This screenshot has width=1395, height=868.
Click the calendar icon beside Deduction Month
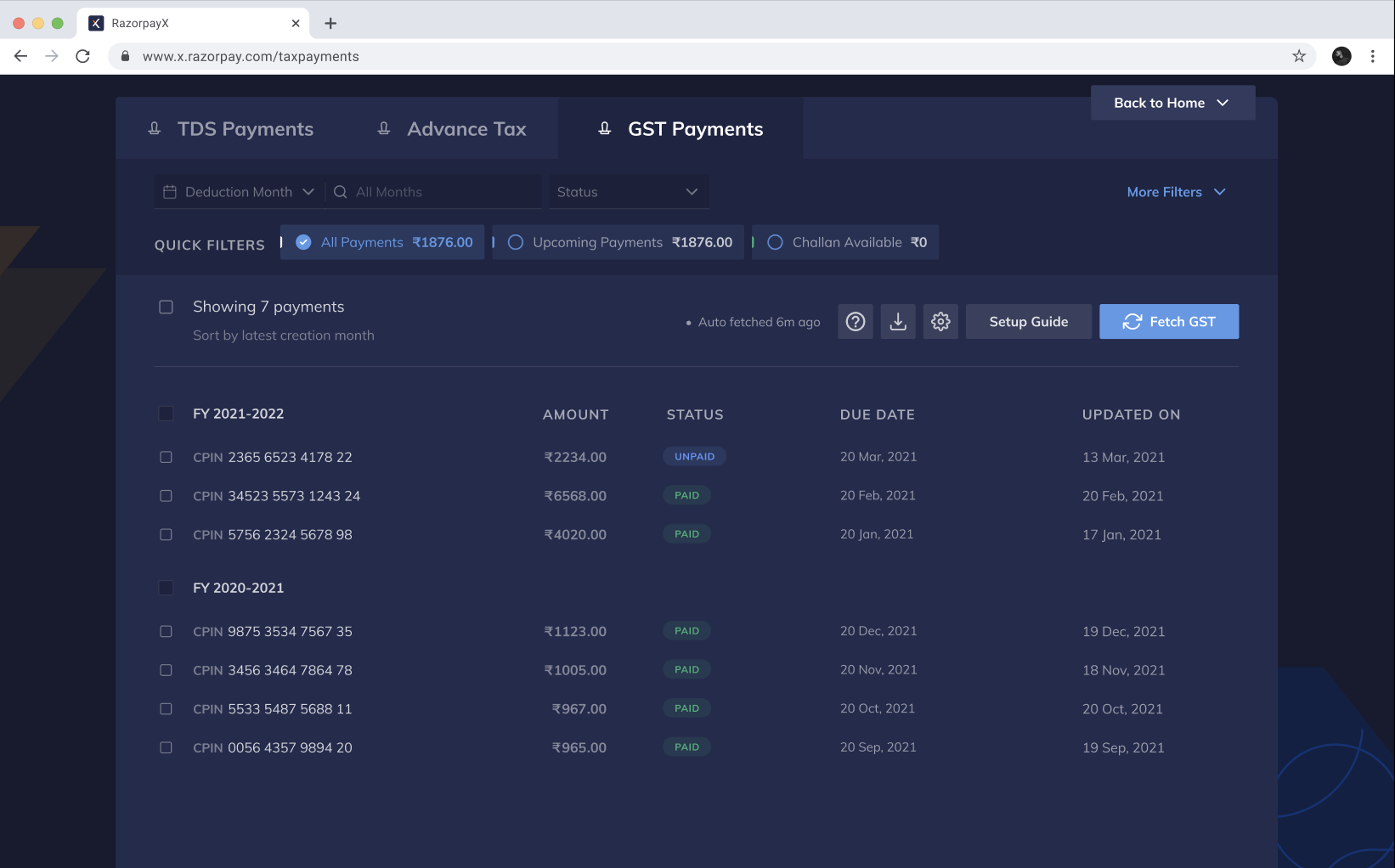tap(170, 192)
